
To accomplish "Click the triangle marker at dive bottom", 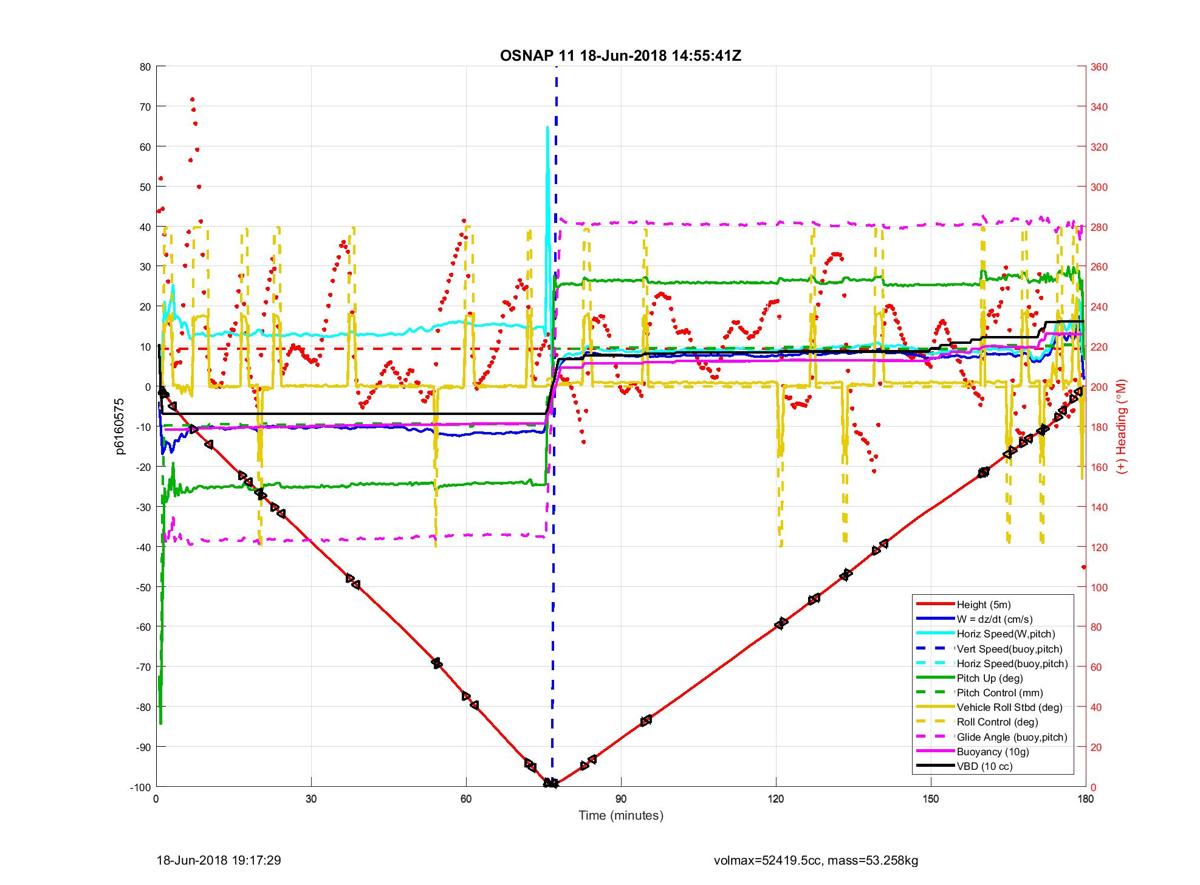I will pos(551,783).
